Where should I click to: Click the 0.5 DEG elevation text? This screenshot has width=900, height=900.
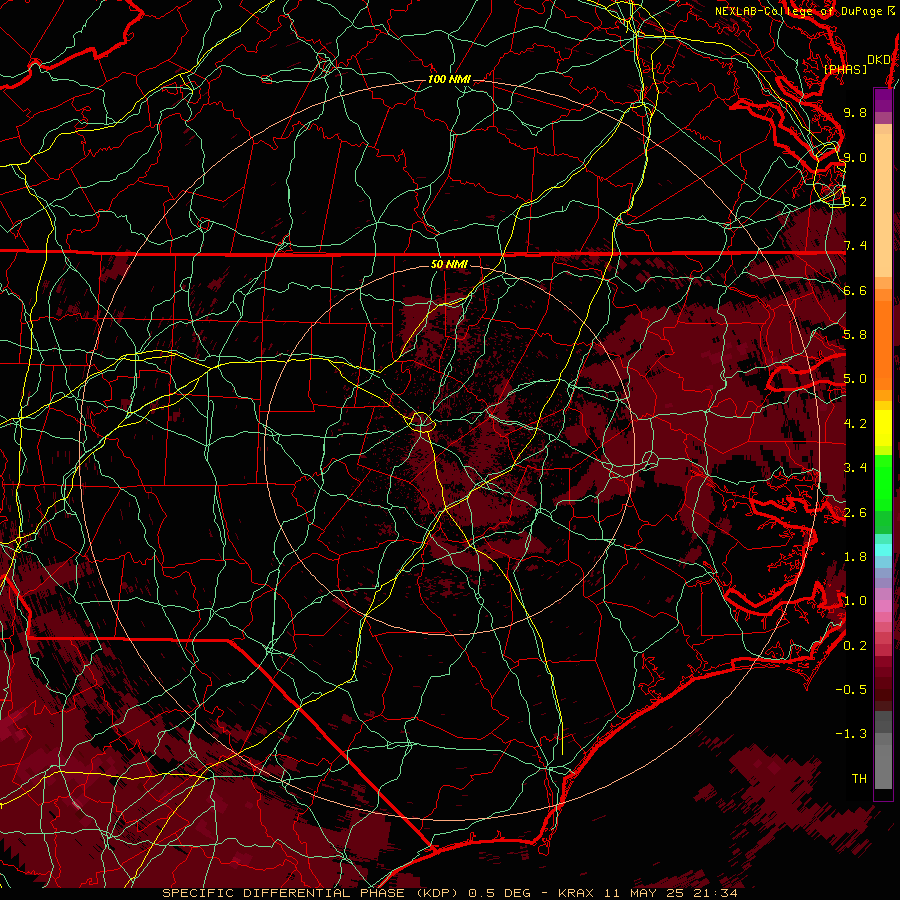tap(499, 893)
